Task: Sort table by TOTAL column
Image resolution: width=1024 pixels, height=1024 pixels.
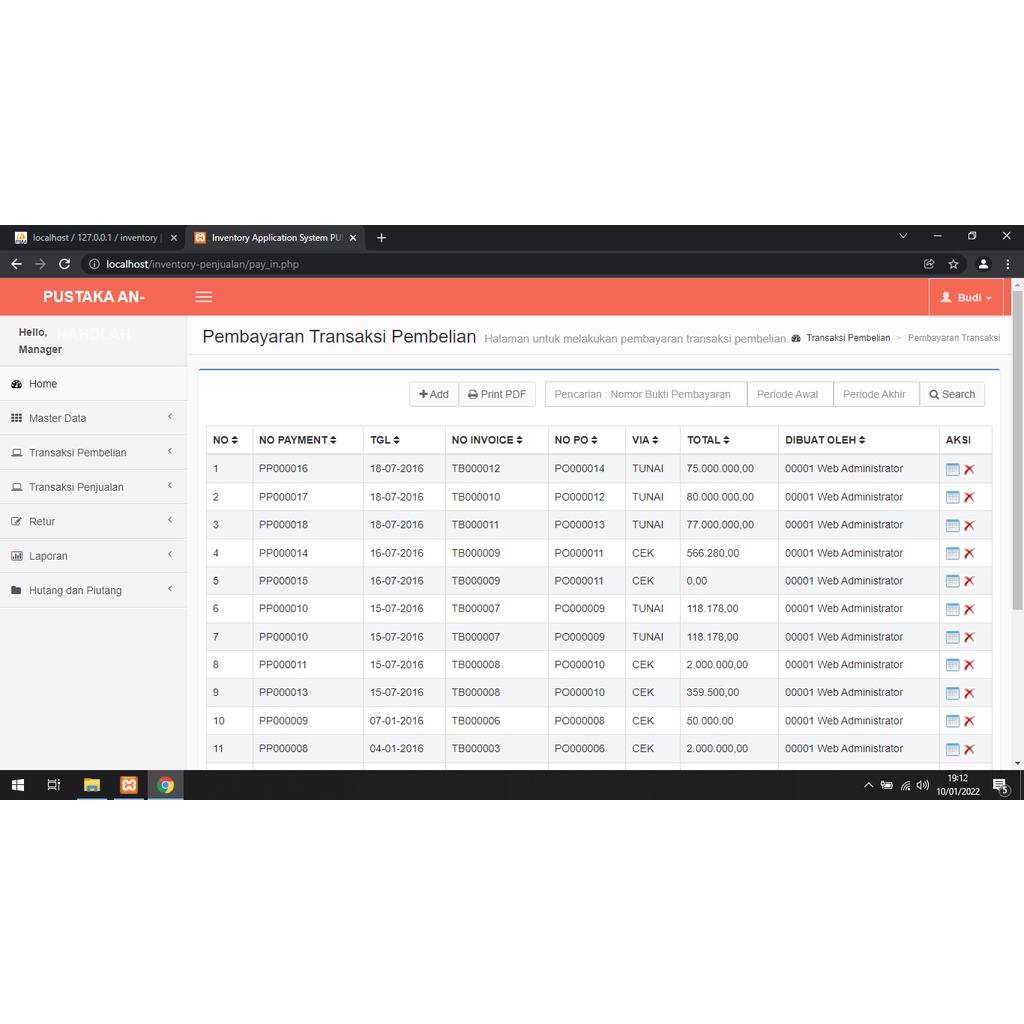Action: tap(708, 440)
